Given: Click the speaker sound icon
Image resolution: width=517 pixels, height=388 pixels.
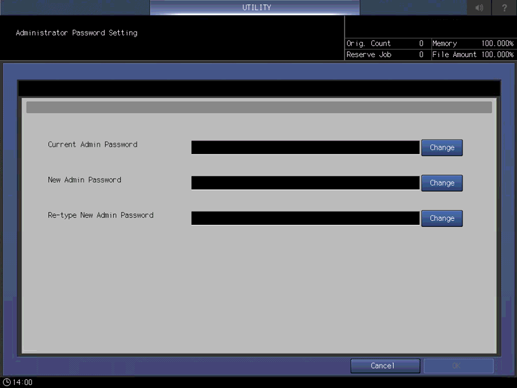Looking at the screenshot, I should 479,7.
